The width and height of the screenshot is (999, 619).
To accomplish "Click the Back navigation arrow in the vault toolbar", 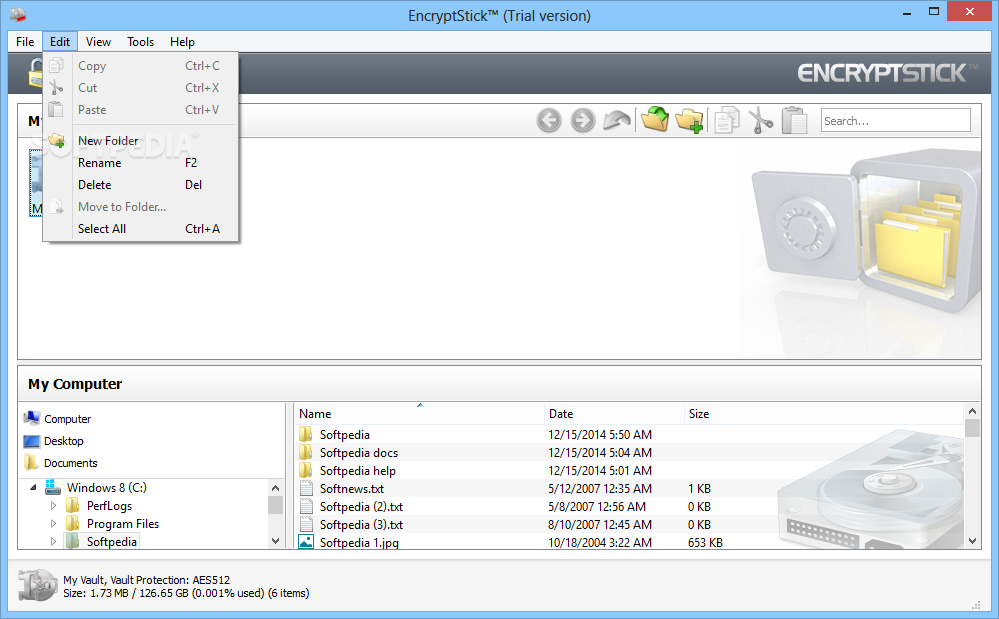I will [x=549, y=120].
